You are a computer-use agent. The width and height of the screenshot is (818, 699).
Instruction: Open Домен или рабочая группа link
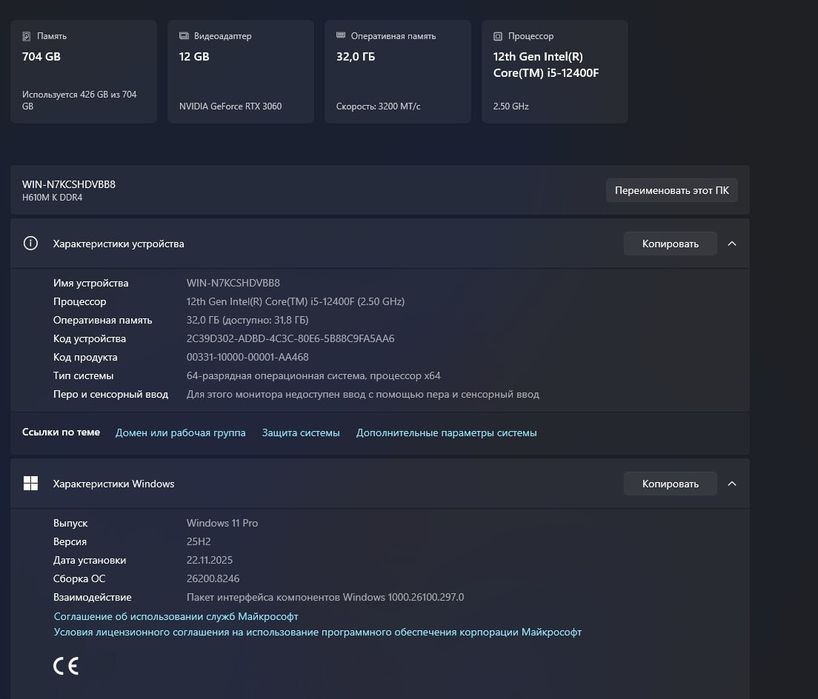click(x=180, y=432)
